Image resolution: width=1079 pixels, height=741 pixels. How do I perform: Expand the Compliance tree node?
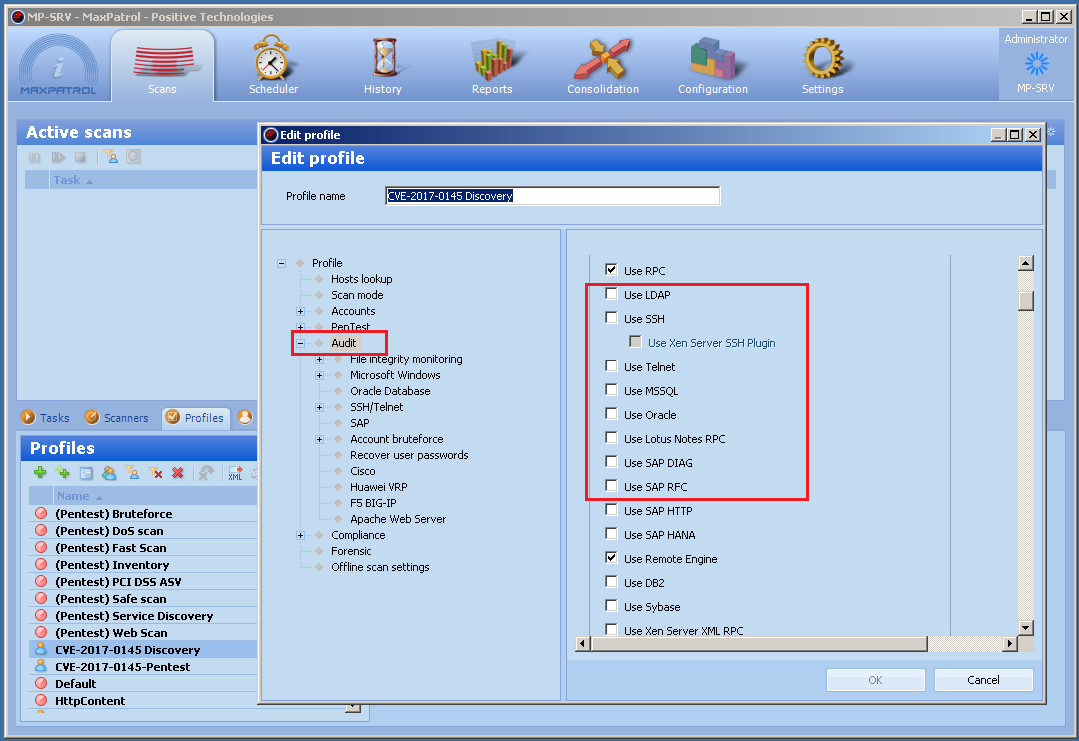(x=300, y=535)
